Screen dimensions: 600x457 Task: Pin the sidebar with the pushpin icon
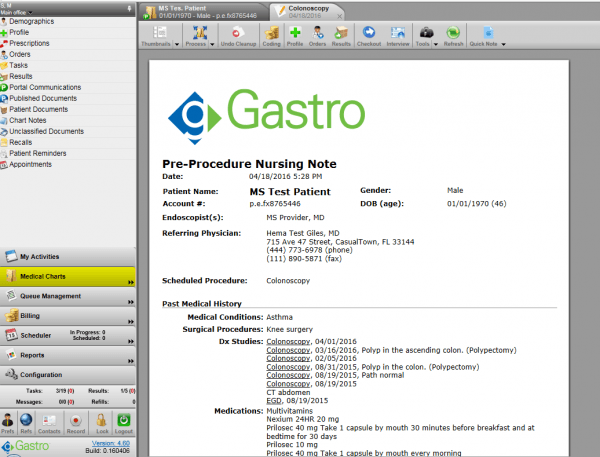129,8
